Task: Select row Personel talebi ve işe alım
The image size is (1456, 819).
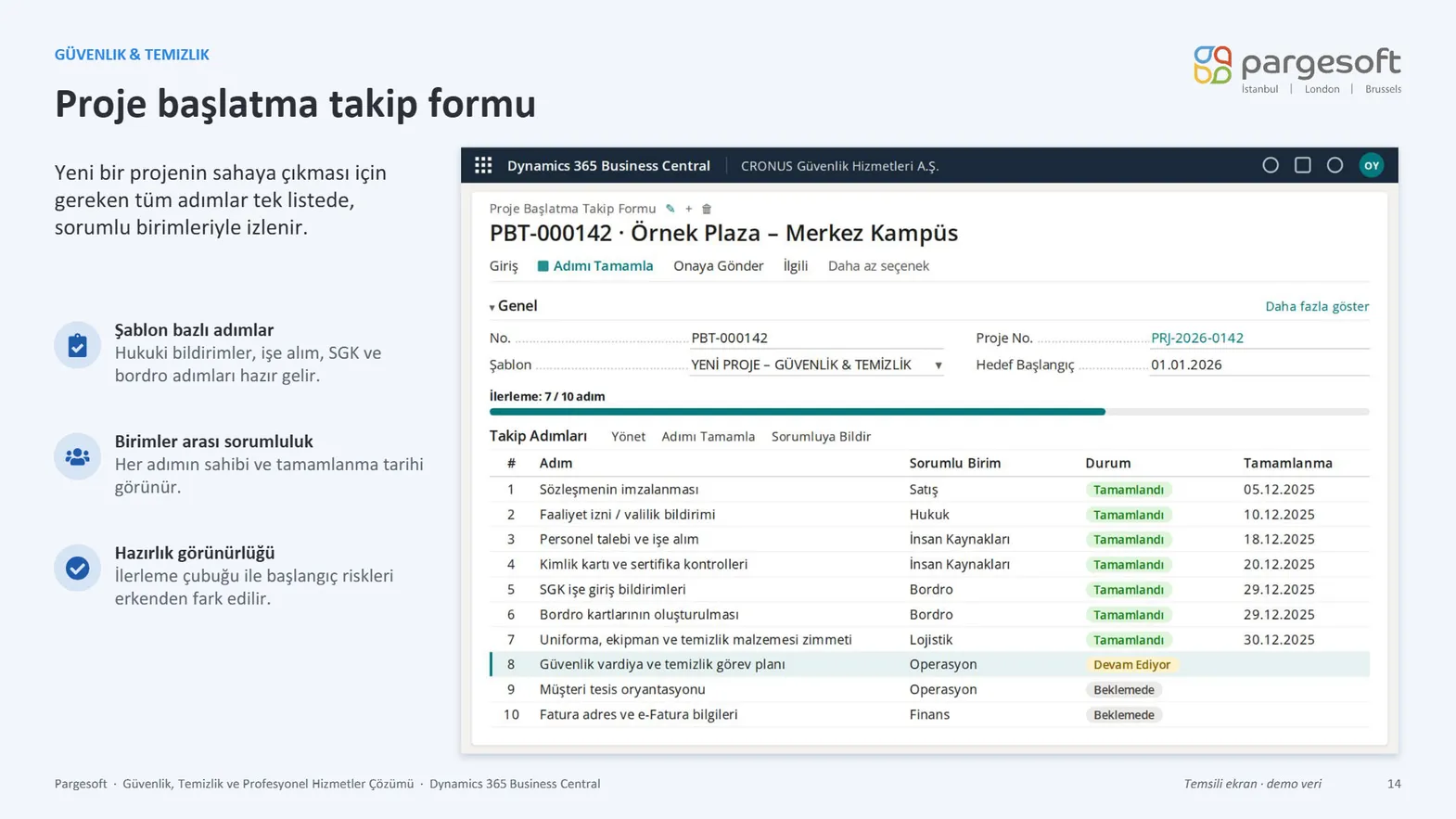Action: (929, 539)
